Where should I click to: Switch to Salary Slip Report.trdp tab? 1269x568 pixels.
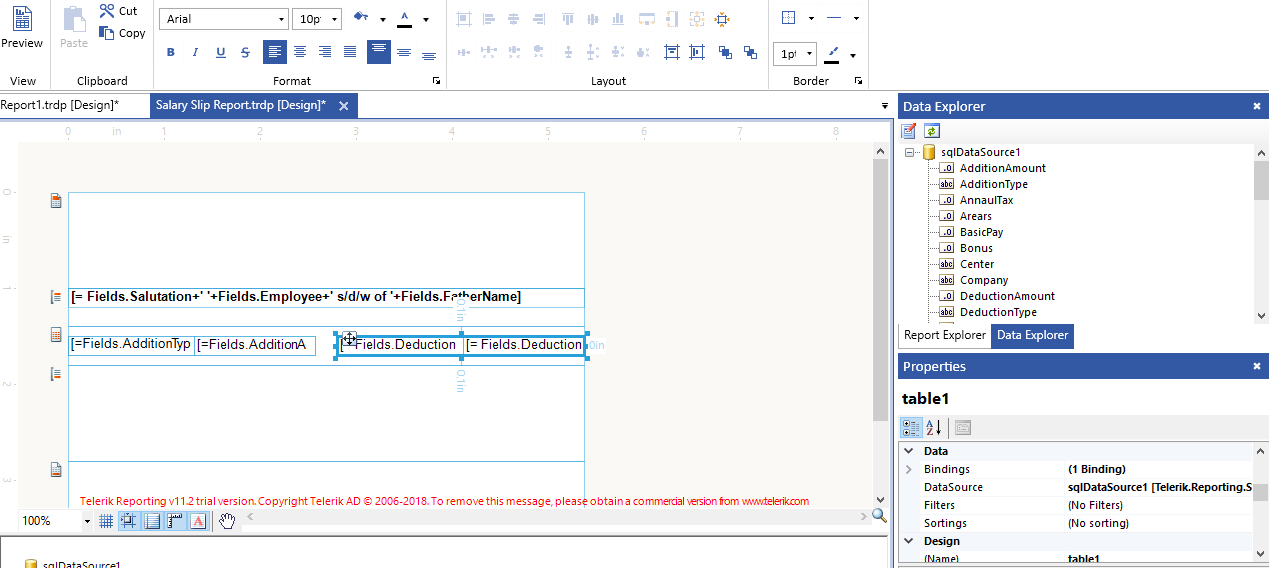click(241, 105)
